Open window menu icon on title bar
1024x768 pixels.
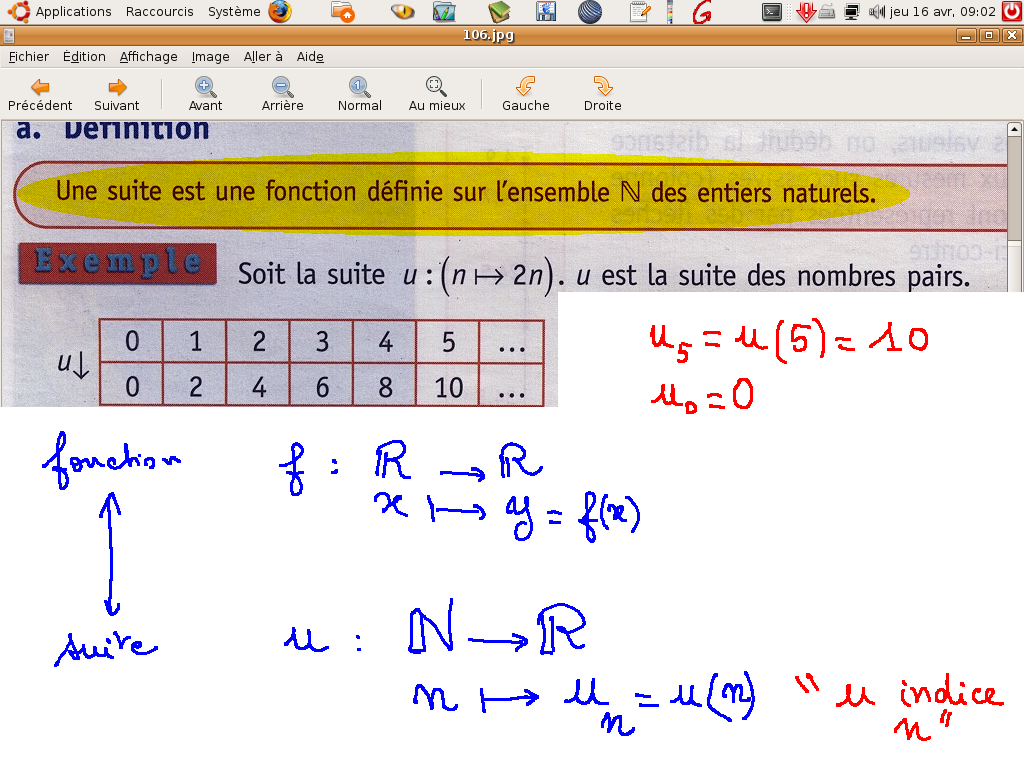tap(8, 36)
